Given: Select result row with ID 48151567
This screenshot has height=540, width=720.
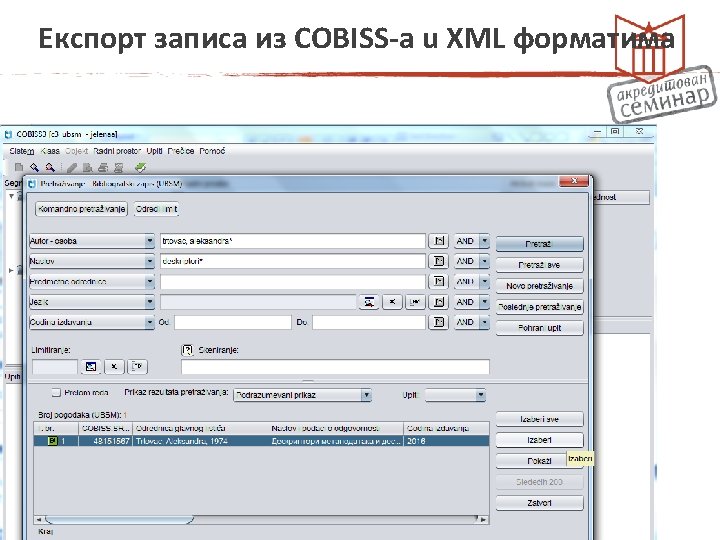Looking at the screenshot, I should point(262,441).
